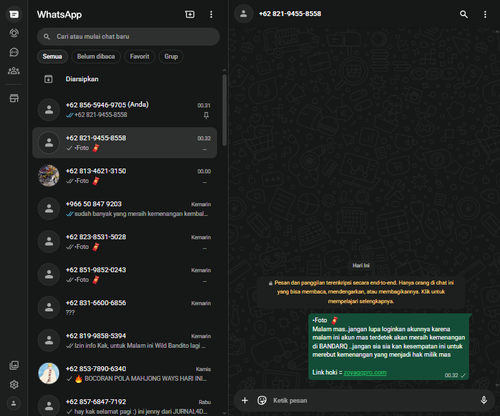Start a new chat with the plus-chat icon

coord(190,14)
